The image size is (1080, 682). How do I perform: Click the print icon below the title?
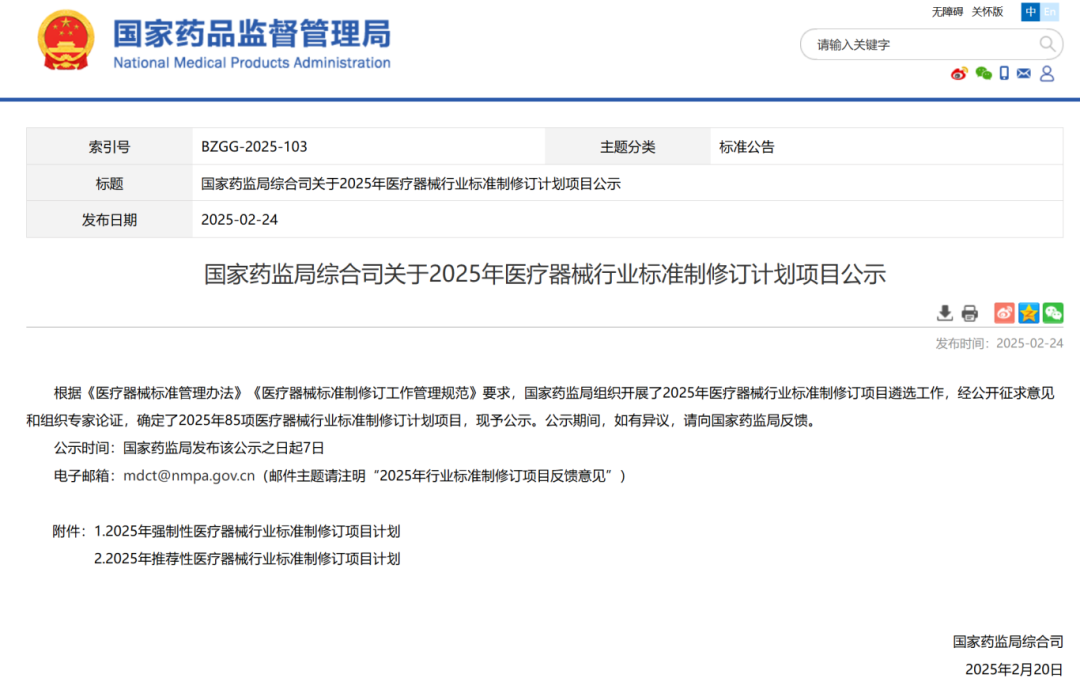point(970,313)
